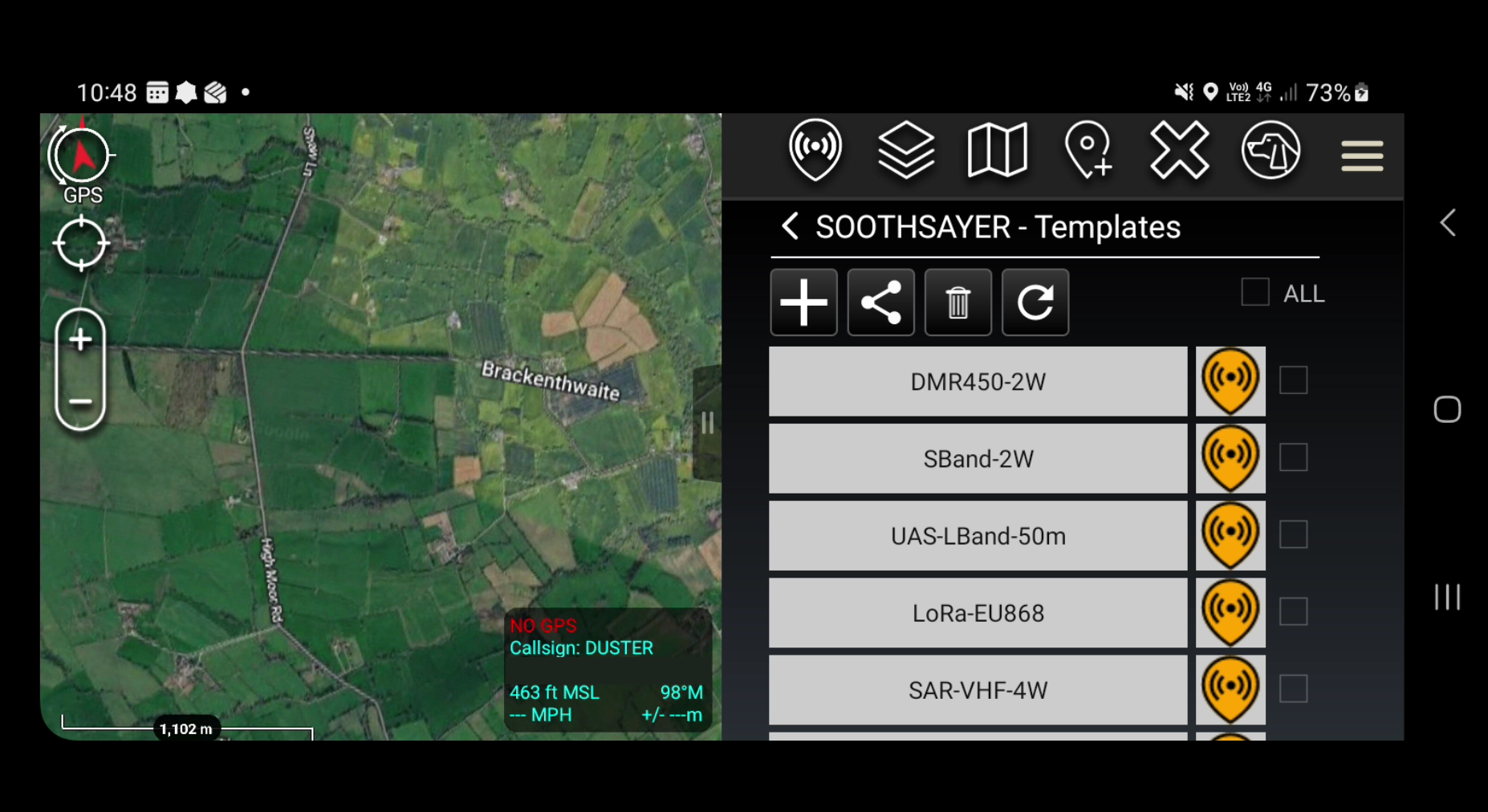Add a new template with plus button
The width and height of the screenshot is (1488, 812).
[803, 302]
